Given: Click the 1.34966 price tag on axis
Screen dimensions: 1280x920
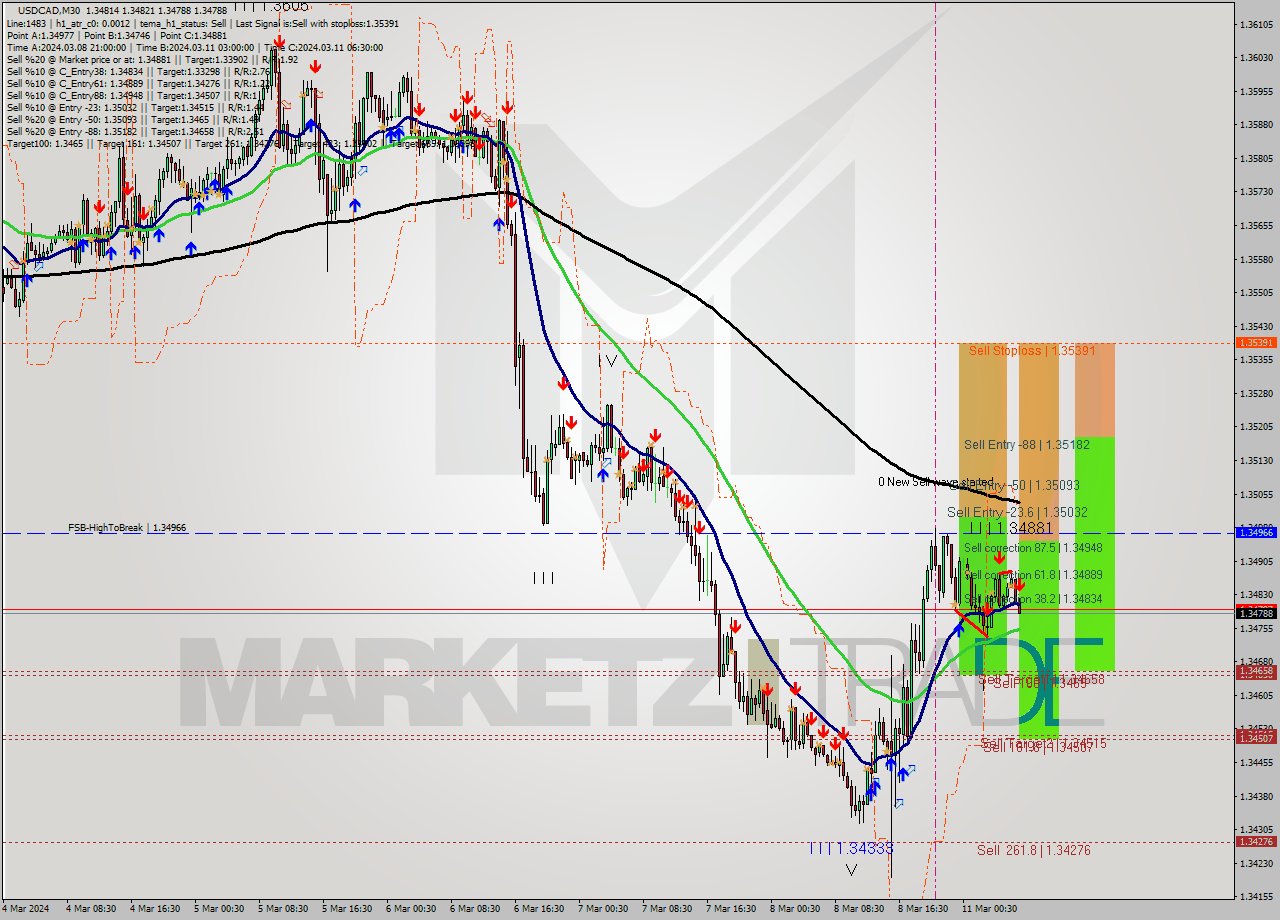Looking at the screenshot, I should (1256, 533).
